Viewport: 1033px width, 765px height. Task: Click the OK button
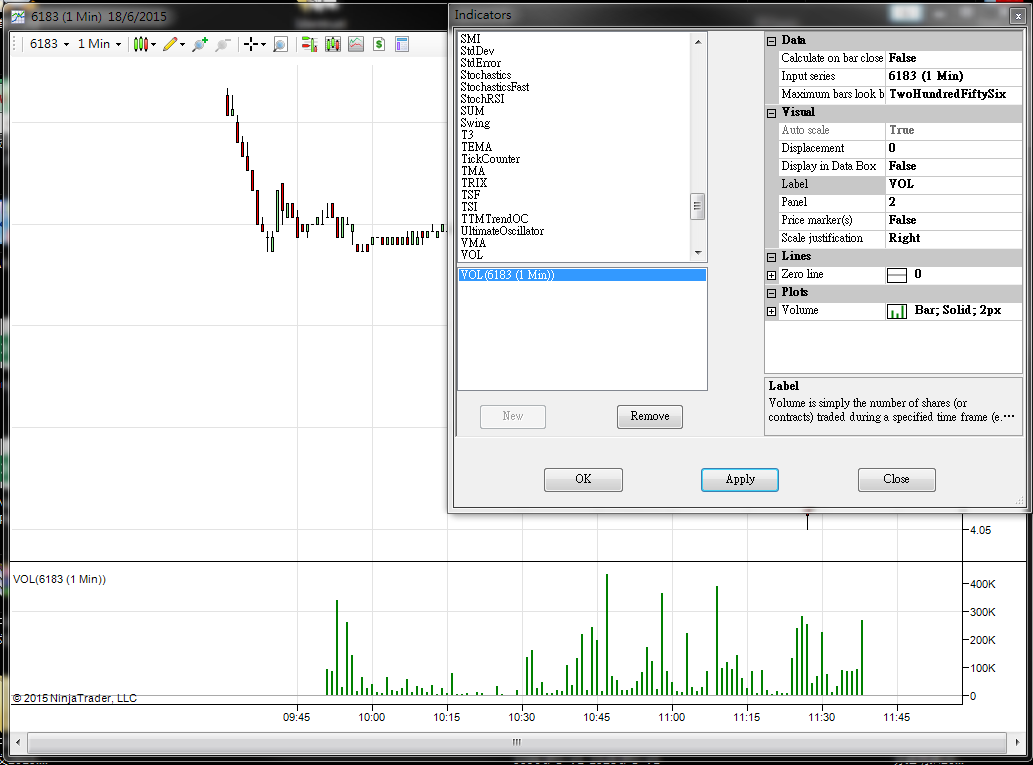point(583,480)
